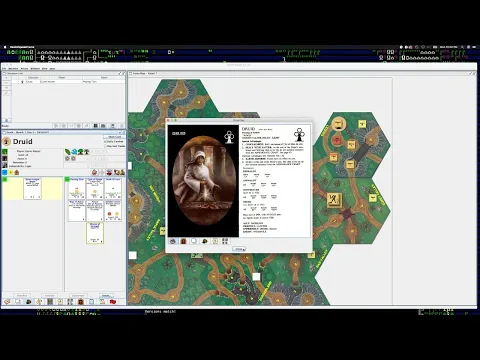Select the single spell card in the yellow area
The width and height of the screenshot is (480, 360).
coord(32,189)
